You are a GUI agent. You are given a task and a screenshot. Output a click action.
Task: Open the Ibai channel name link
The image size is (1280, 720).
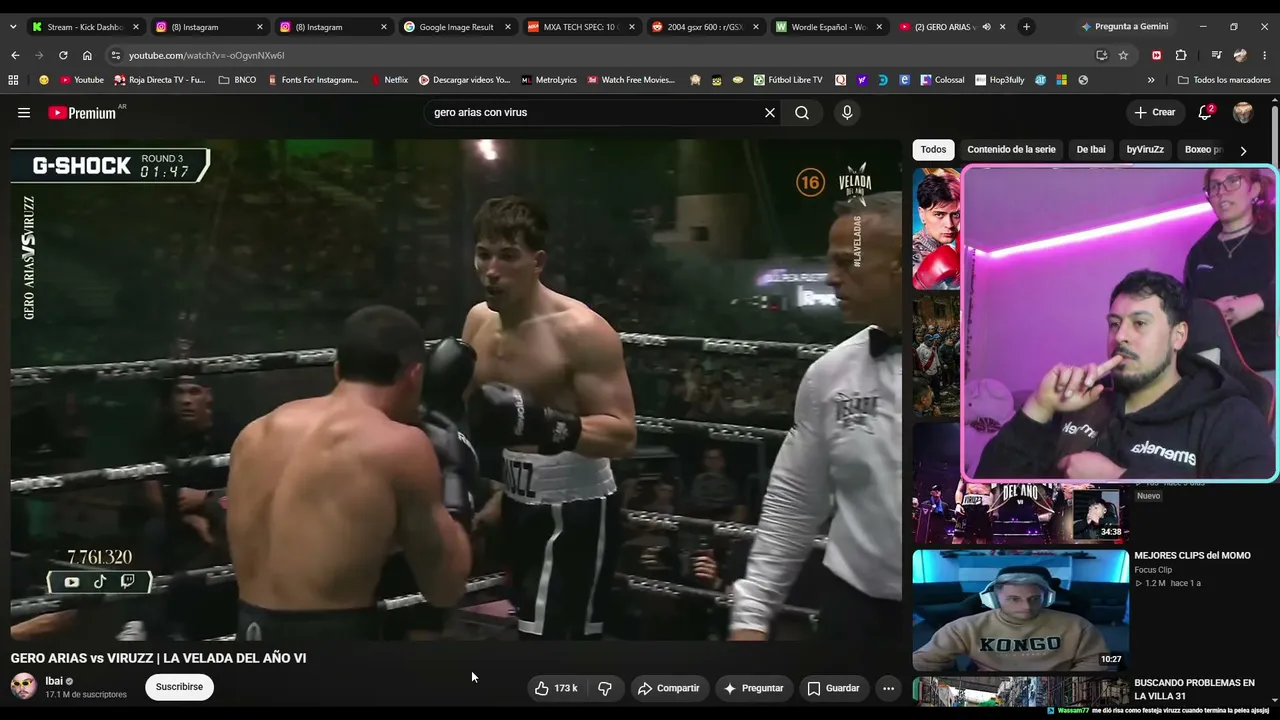point(54,681)
